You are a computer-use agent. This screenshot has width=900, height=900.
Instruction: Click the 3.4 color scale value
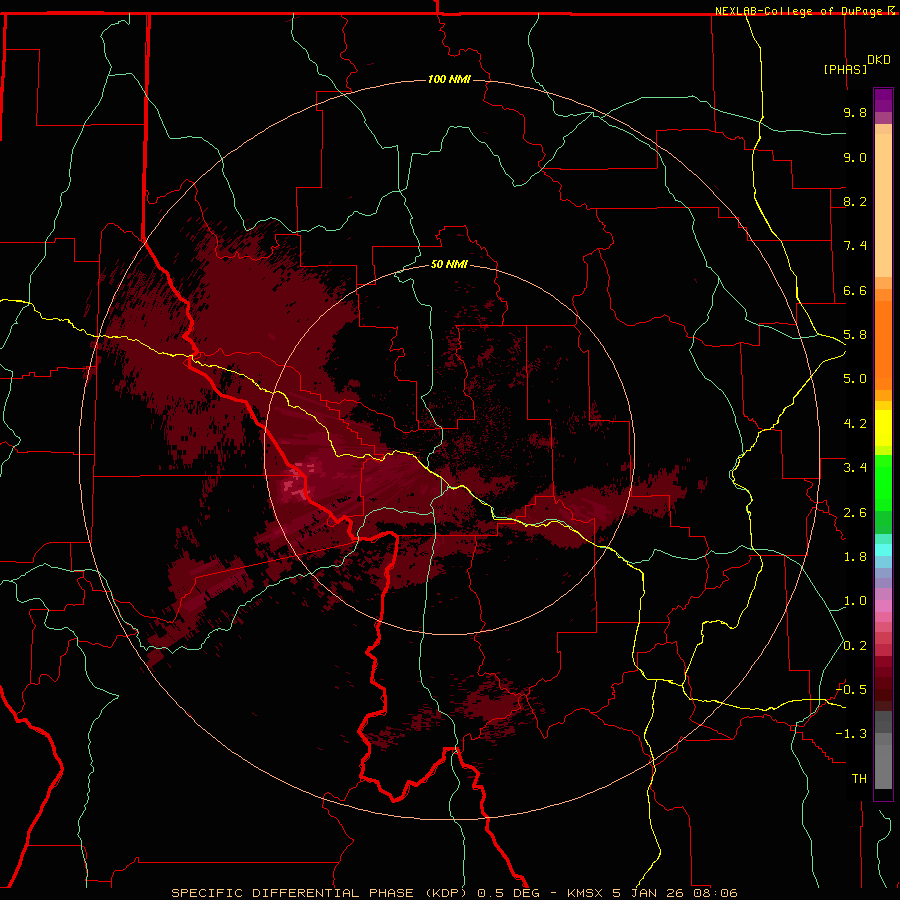pyautogui.click(x=855, y=468)
